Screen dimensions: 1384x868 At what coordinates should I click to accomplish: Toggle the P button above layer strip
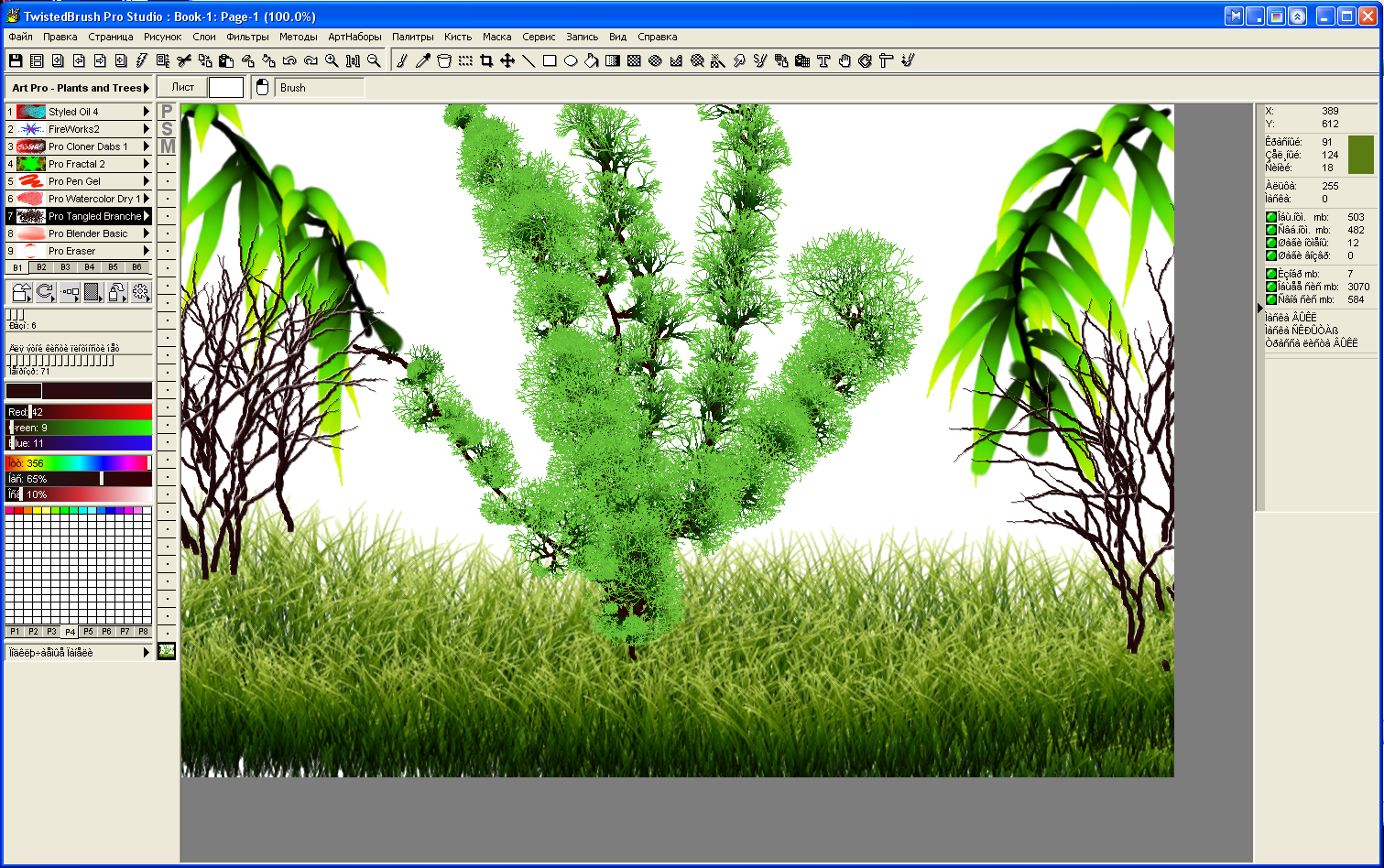tap(167, 111)
